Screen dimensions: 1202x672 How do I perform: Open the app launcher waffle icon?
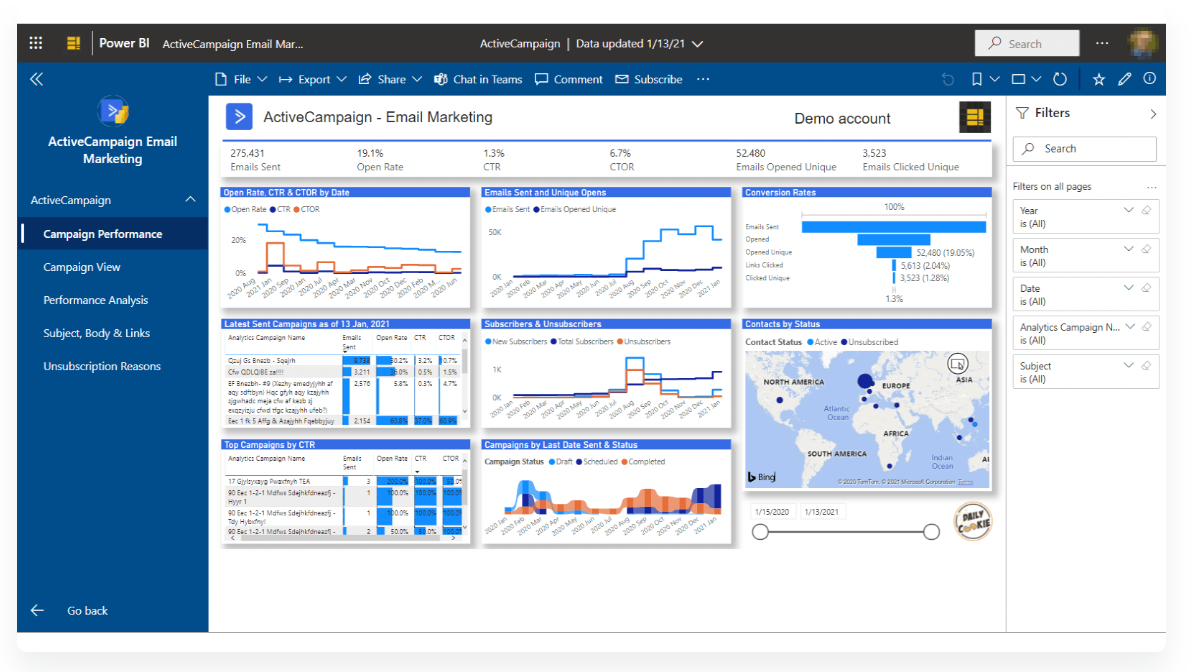tap(36, 43)
